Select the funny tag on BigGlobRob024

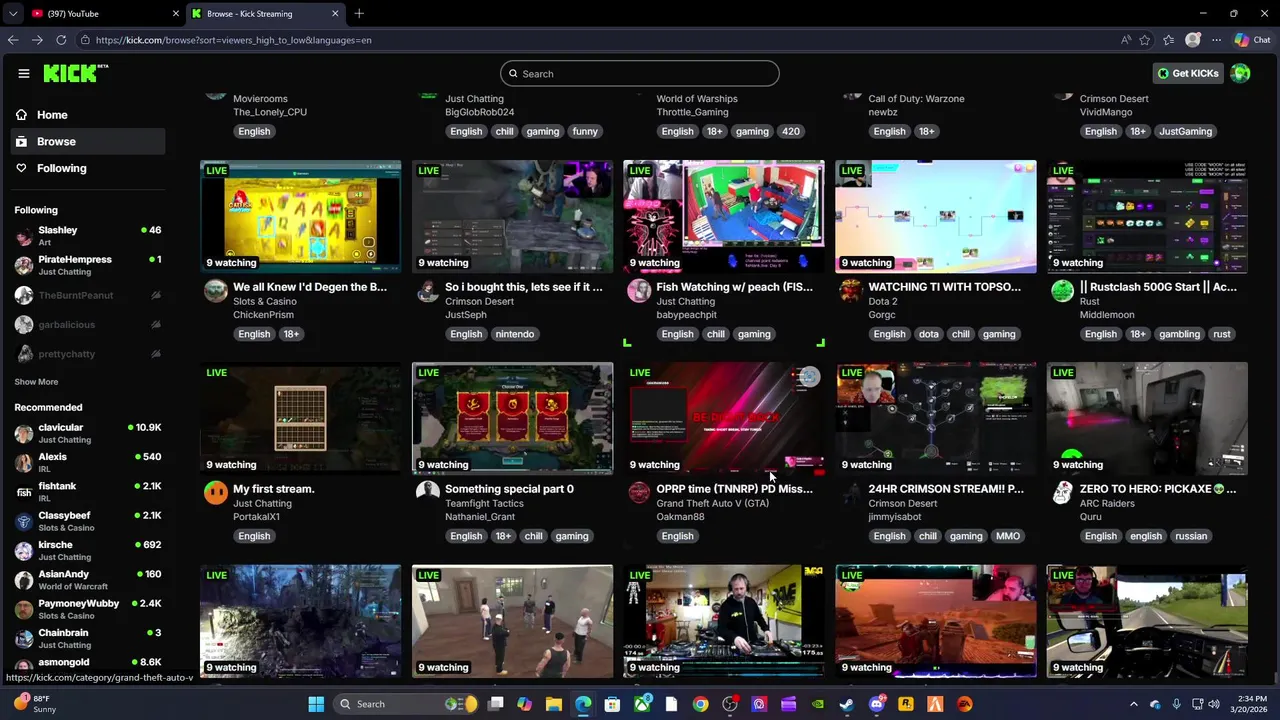tap(585, 131)
